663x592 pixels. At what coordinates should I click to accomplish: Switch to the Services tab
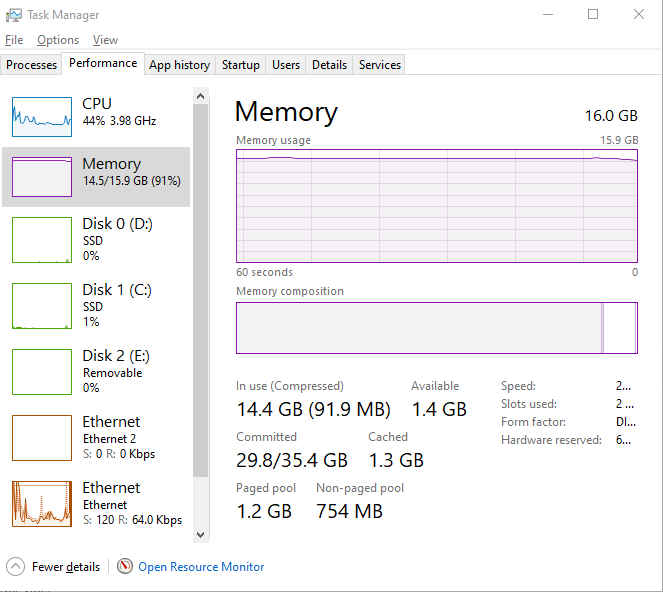tap(380, 65)
